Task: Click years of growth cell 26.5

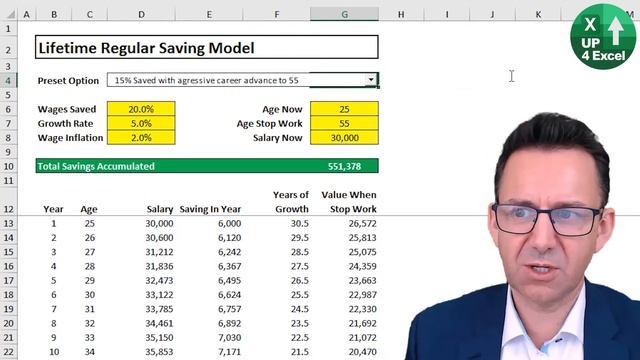Action: click(300, 280)
